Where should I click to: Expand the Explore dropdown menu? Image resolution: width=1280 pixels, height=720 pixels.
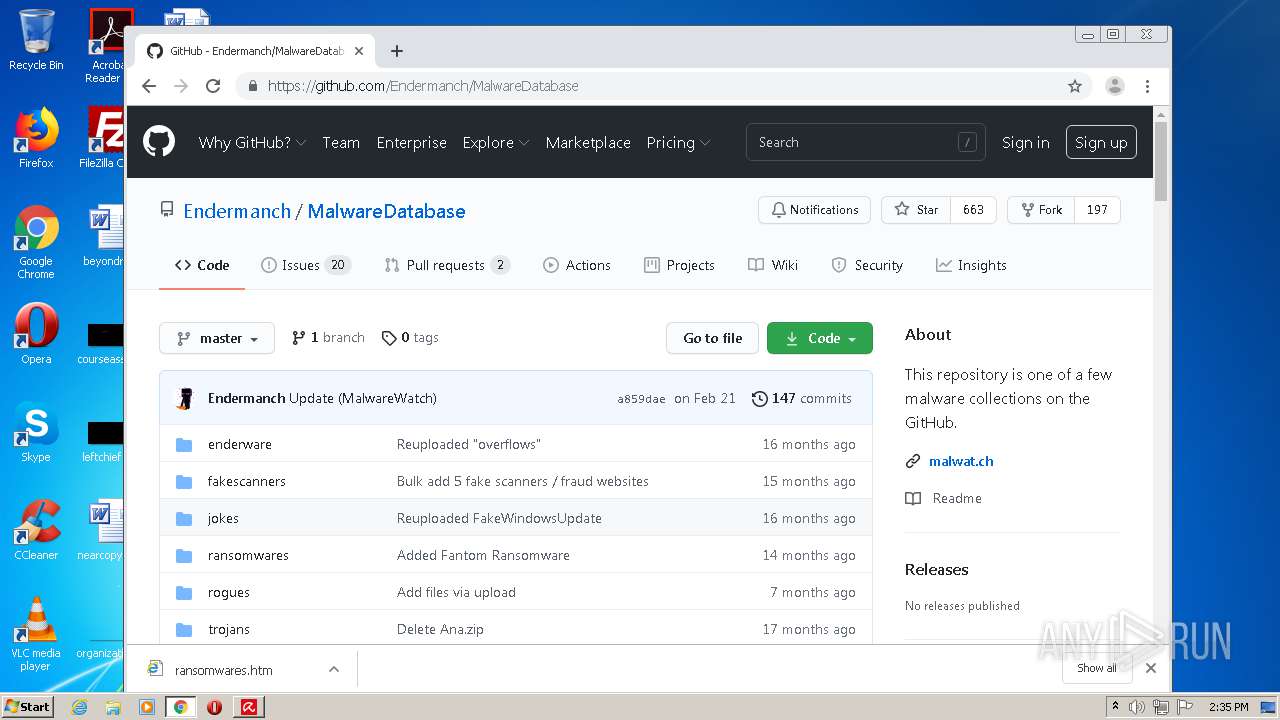point(496,142)
